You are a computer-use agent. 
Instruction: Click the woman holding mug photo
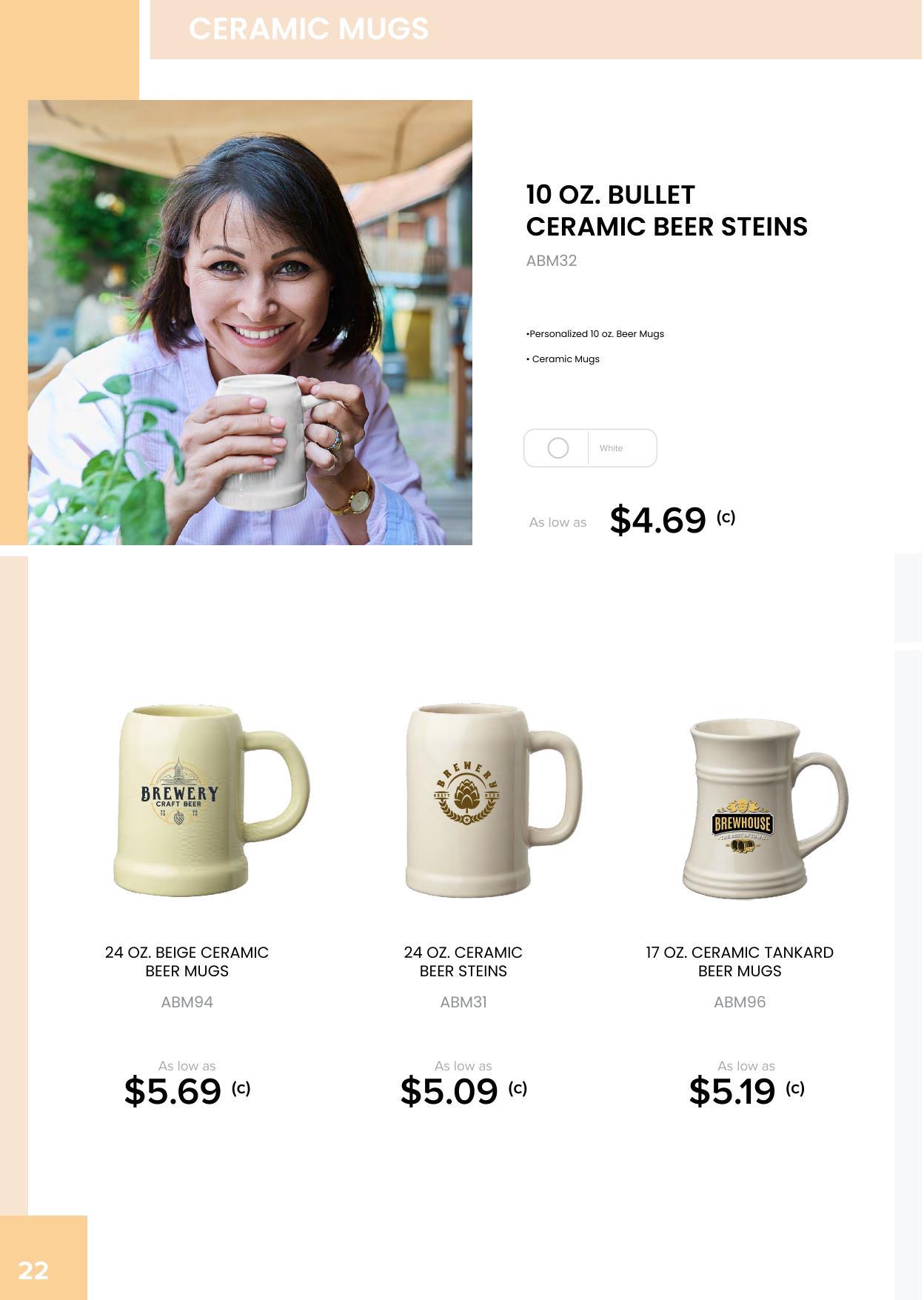[x=250, y=322]
